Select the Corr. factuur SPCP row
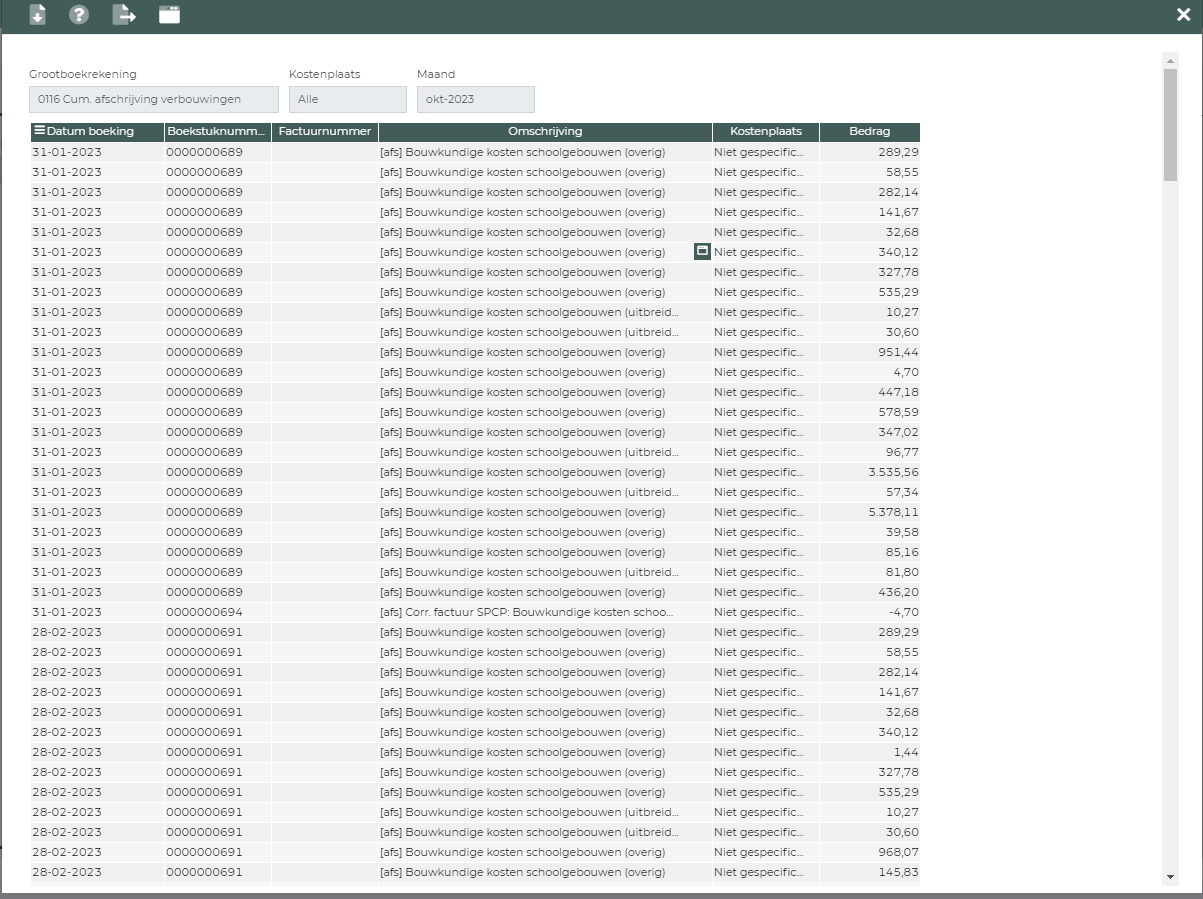Viewport: 1203px width, 899px height. tap(526, 612)
